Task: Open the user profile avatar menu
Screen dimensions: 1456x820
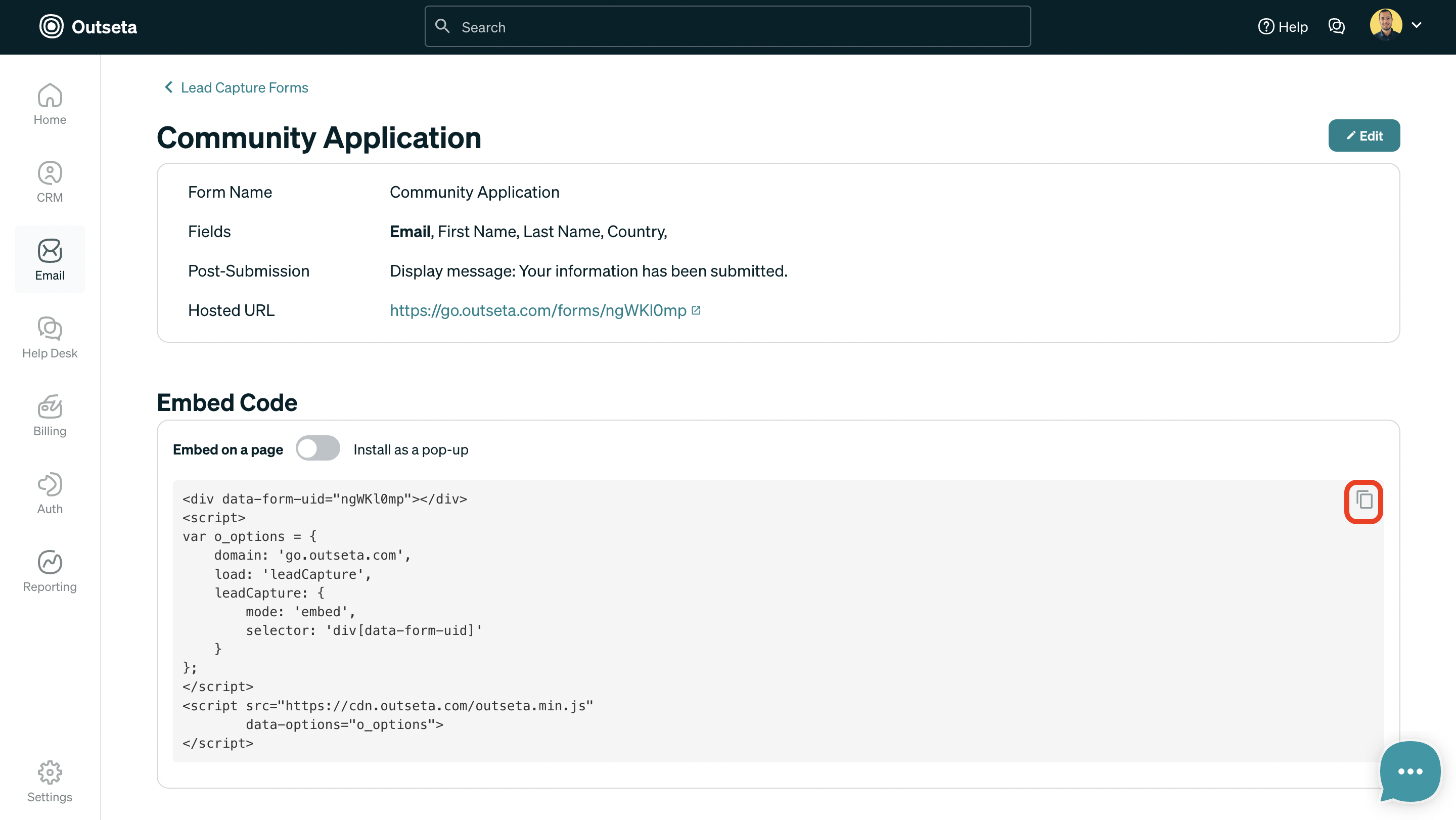Action: tap(1385, 25)
